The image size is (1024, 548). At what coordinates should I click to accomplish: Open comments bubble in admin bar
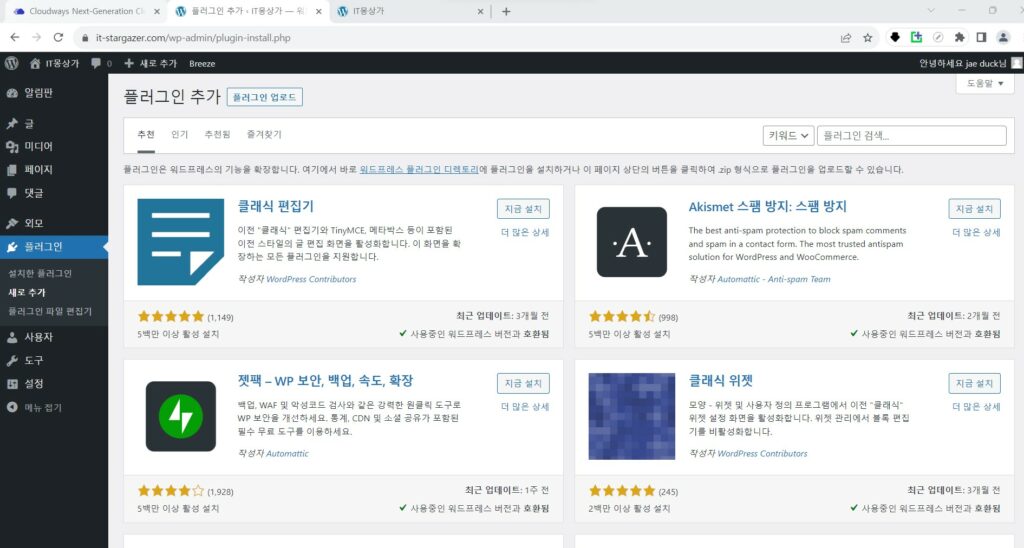click(x=101, y=63)
